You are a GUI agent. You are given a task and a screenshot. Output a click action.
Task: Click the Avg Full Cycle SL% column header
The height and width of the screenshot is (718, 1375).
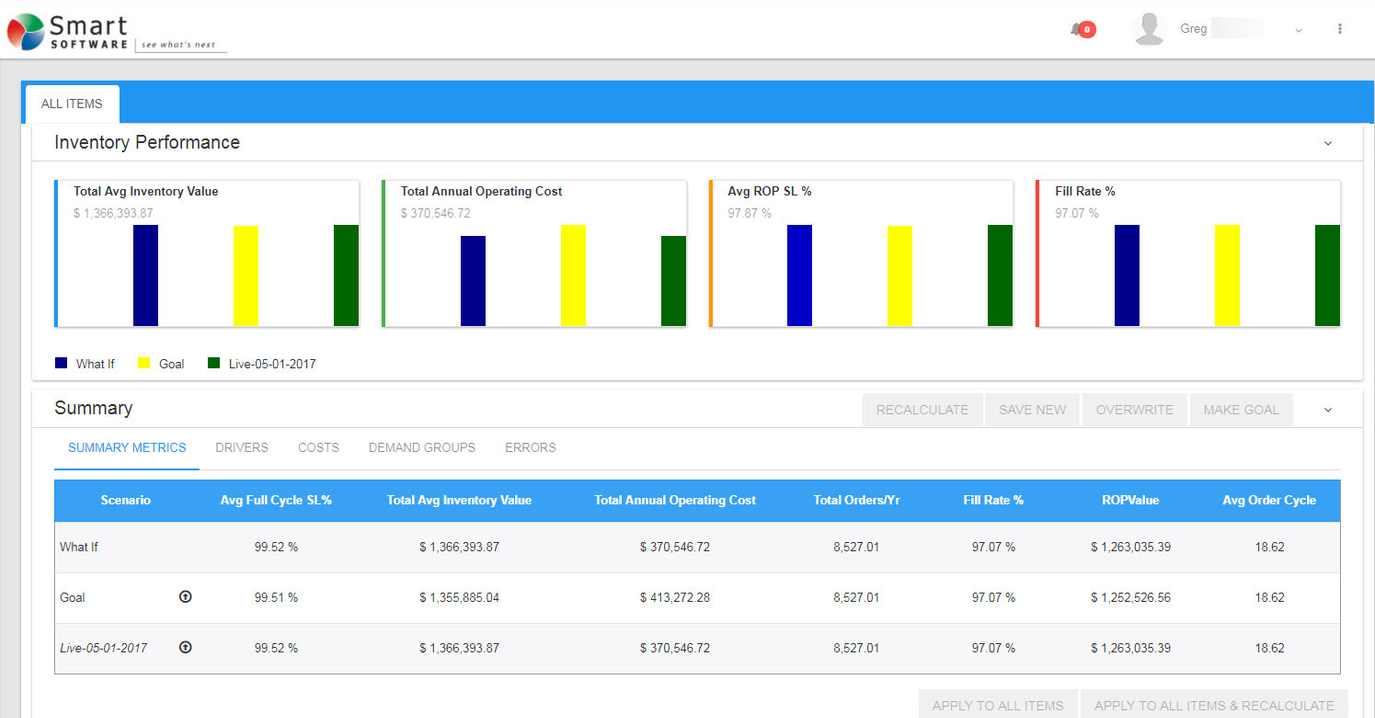[x=276, y=500]
